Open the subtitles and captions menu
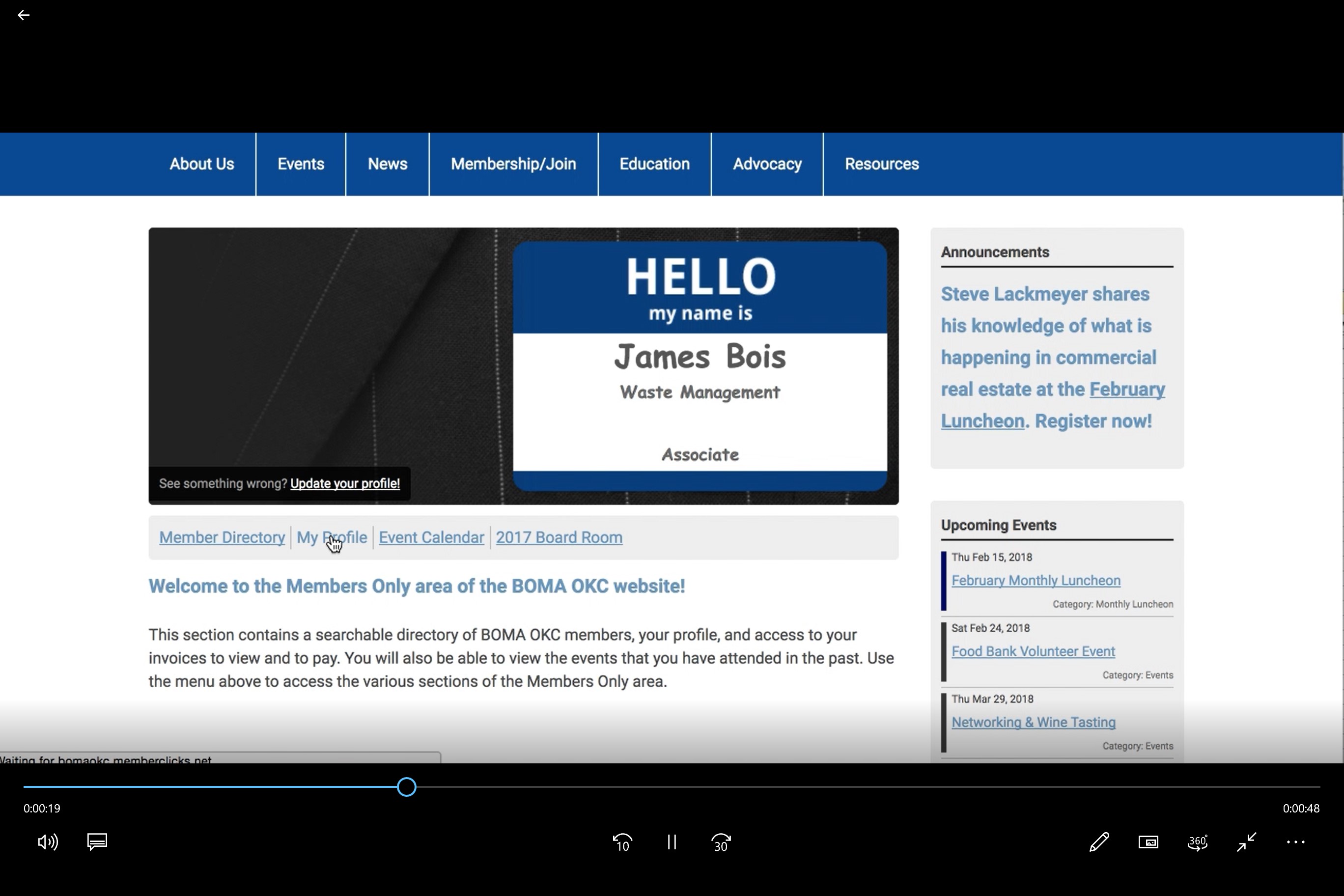The image size is (1344, 896). click(97, 841)
